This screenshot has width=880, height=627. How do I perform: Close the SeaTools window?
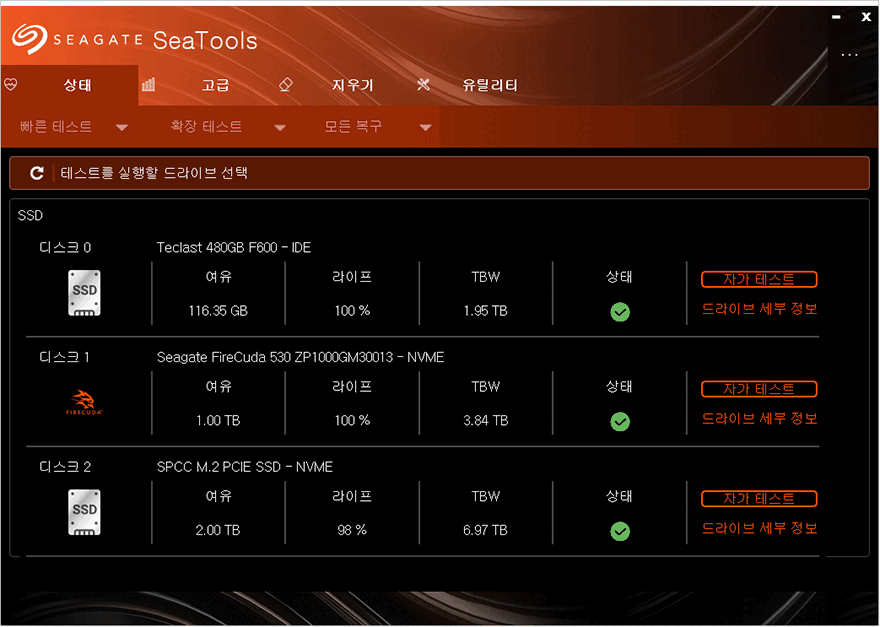(x=866, y=17)
